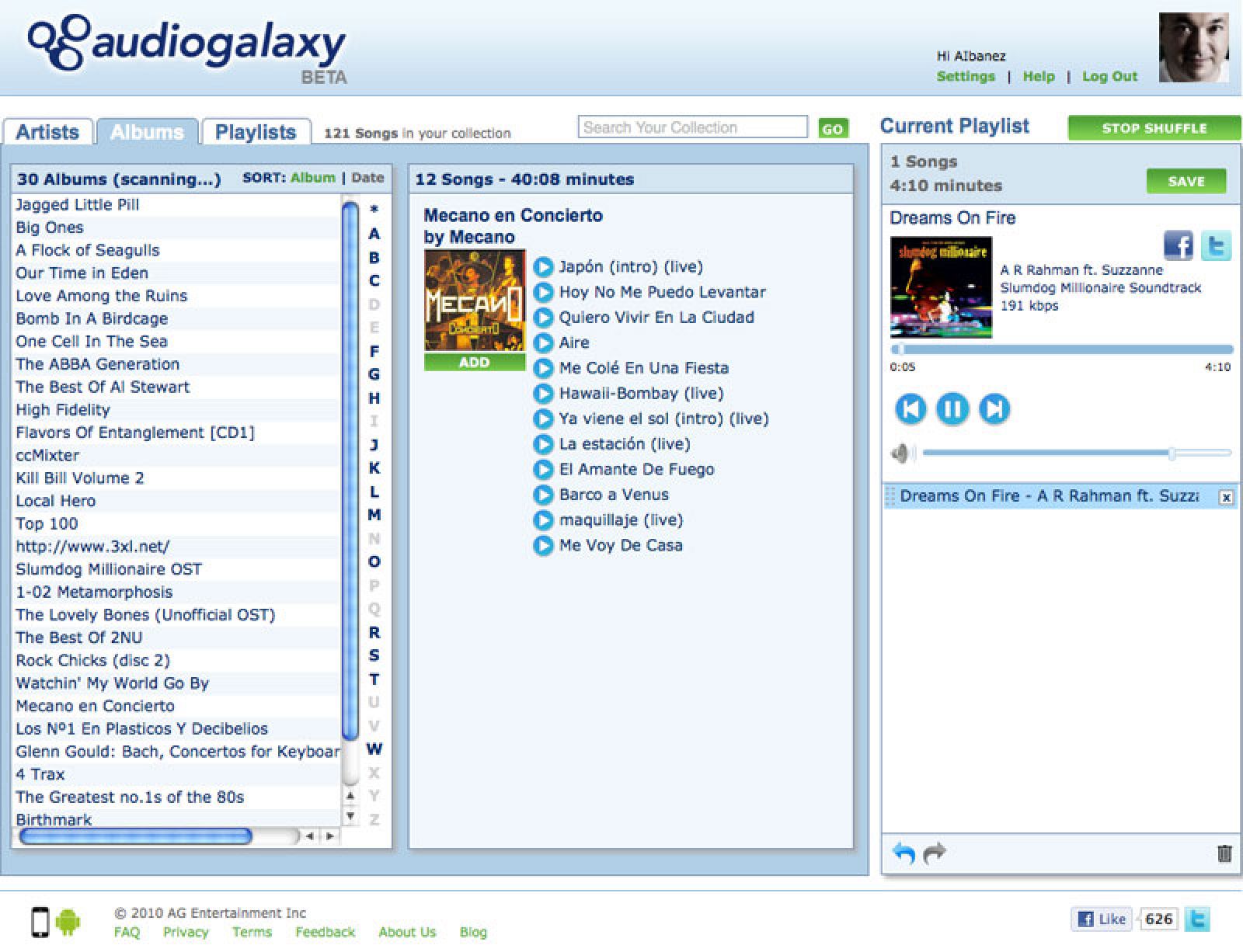This screenshot has height=952, width=1243.
Task: Open the Android app via footer icon
Action: pos(68,922)
